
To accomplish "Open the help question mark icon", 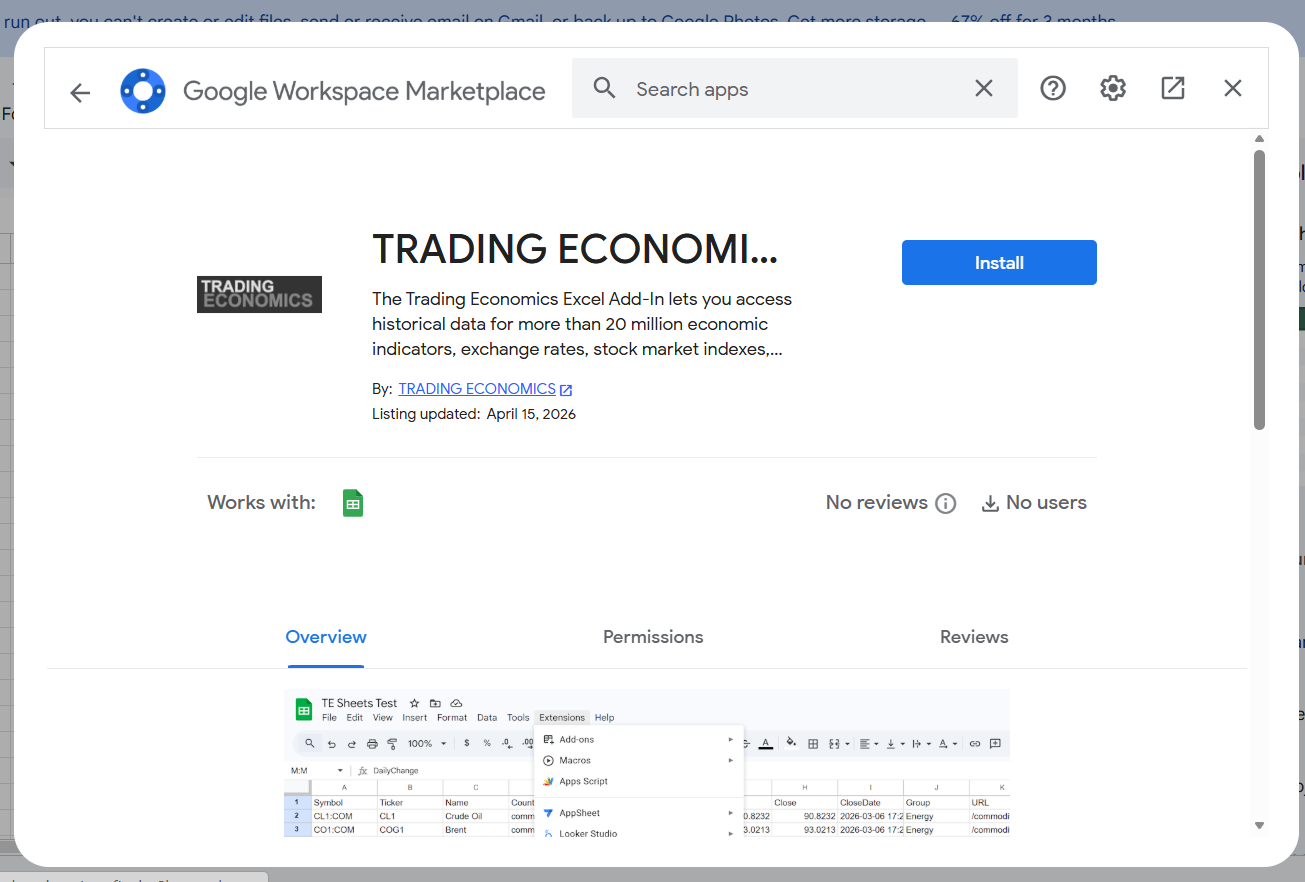I will pyautogui.click(x=1053, y=88).
